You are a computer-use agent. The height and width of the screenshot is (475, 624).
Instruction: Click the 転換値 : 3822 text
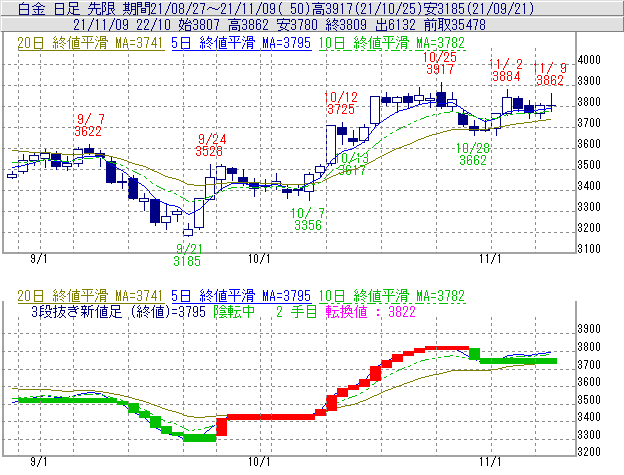click(x=370, y=311)
